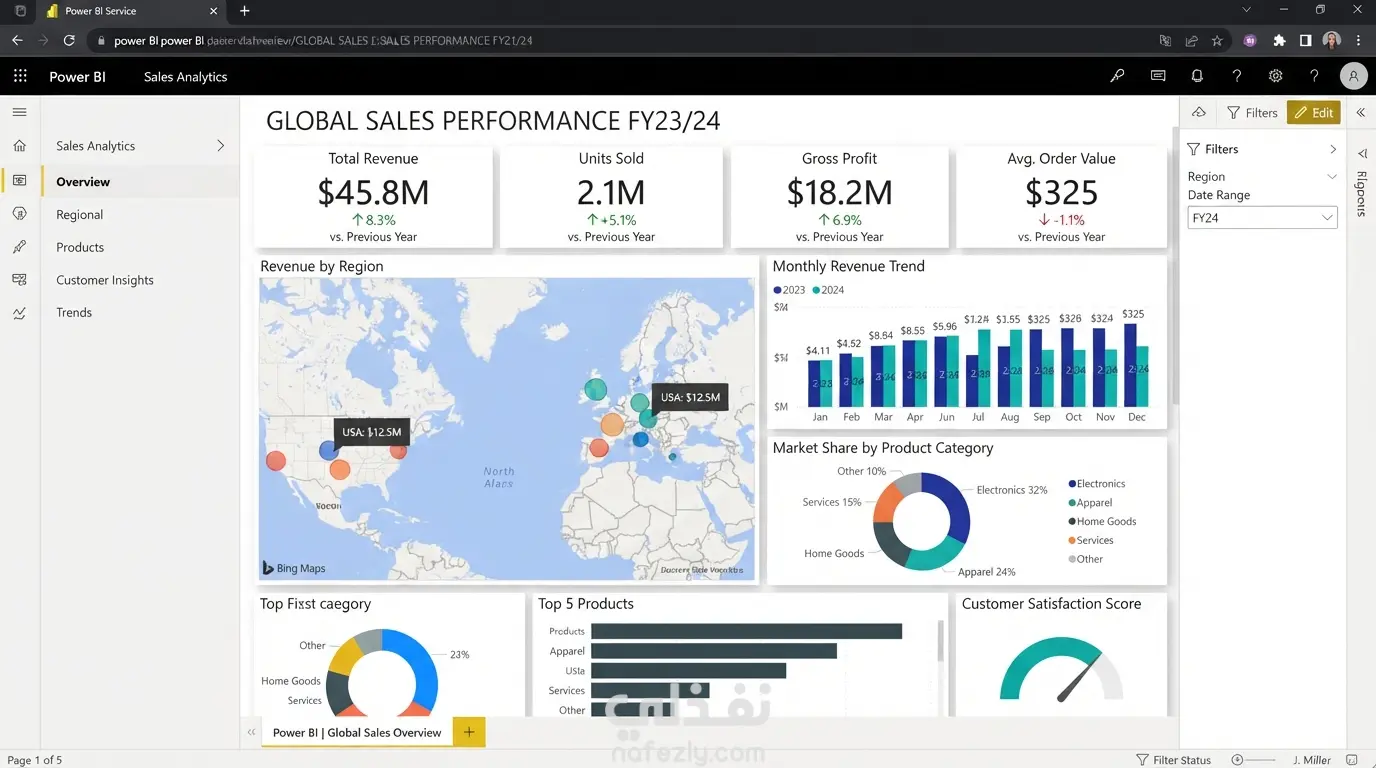Open the settings gear icon
The image size is (1376, 768).
point(1275,76)
